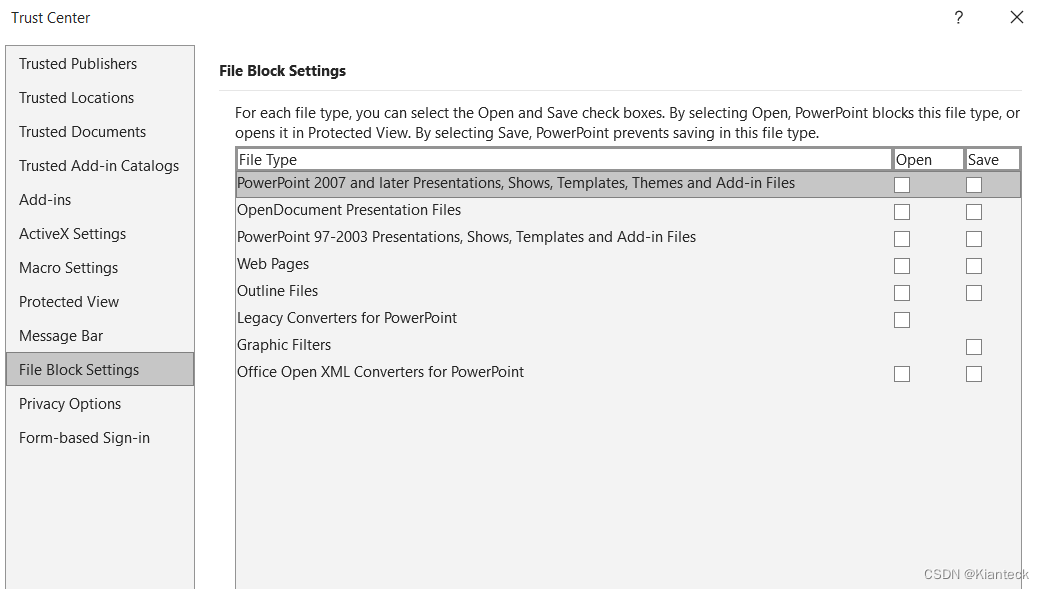Open Form-based Sign-in settings
The image size is (1044, 589).
84,437
